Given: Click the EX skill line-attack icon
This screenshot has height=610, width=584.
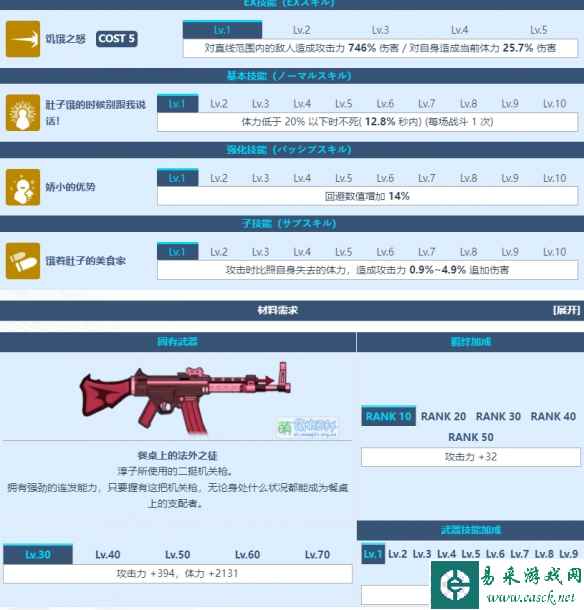Looking at the screenshot, I should (23, 39).
